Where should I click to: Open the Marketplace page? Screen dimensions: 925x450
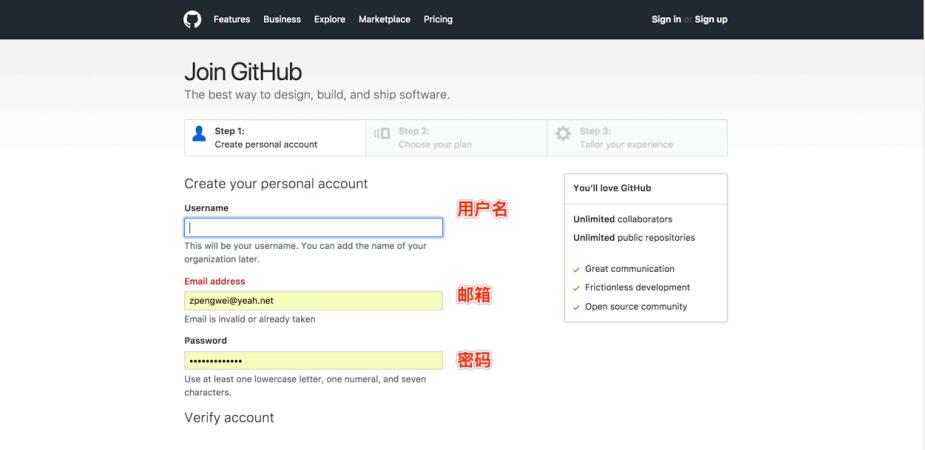(385, 19)
